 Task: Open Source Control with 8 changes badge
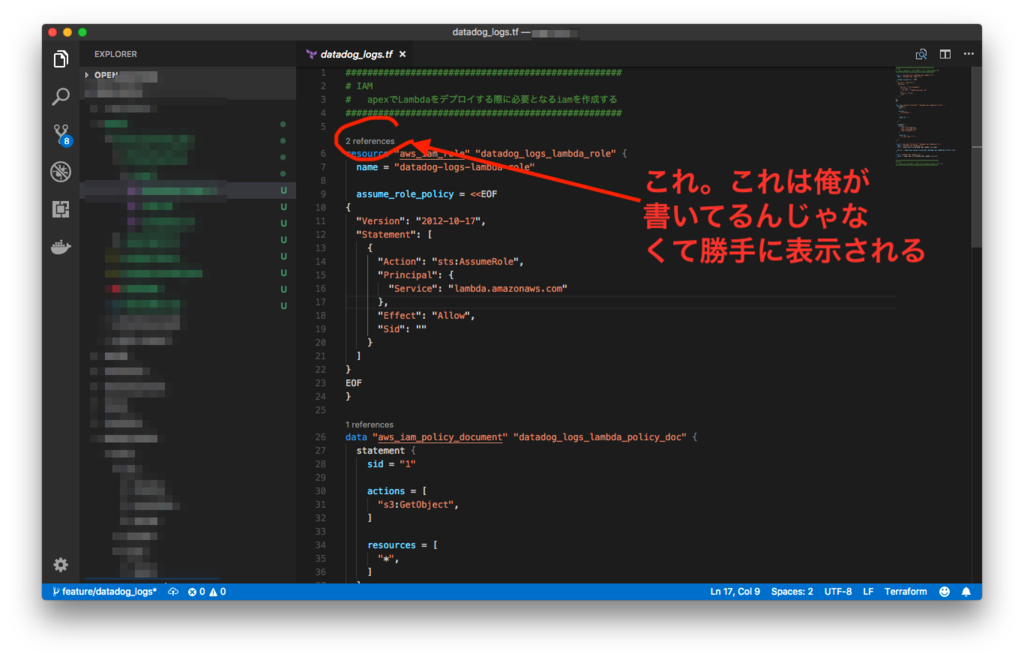pyautogui.click(x=62, y=134)
